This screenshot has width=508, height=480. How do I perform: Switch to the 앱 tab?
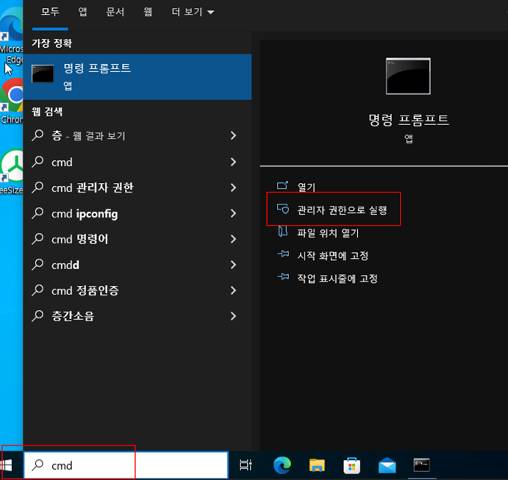pyautogui.click(x=82, y=12)
